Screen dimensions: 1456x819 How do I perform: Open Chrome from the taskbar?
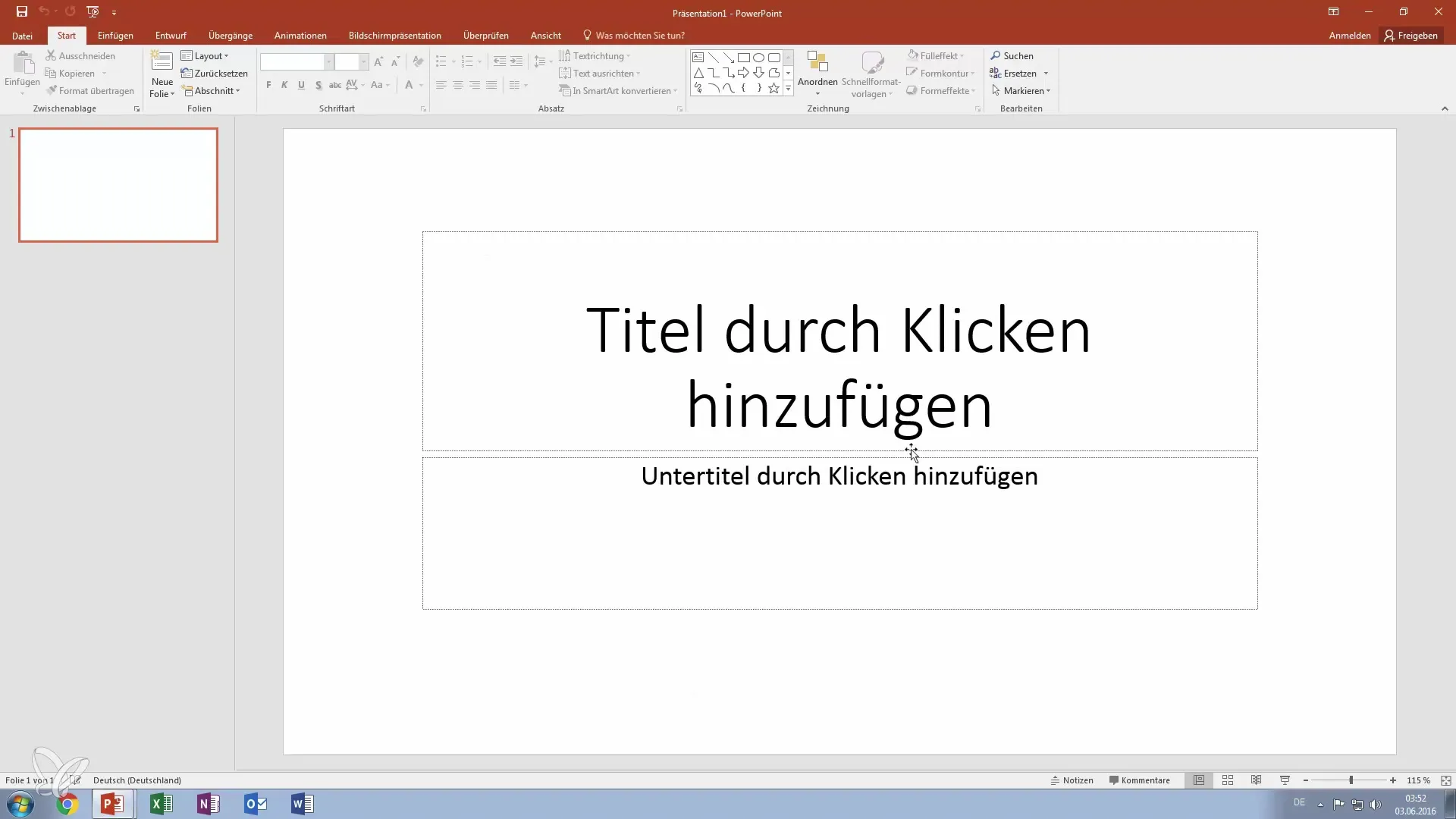[x=67, y=804]
